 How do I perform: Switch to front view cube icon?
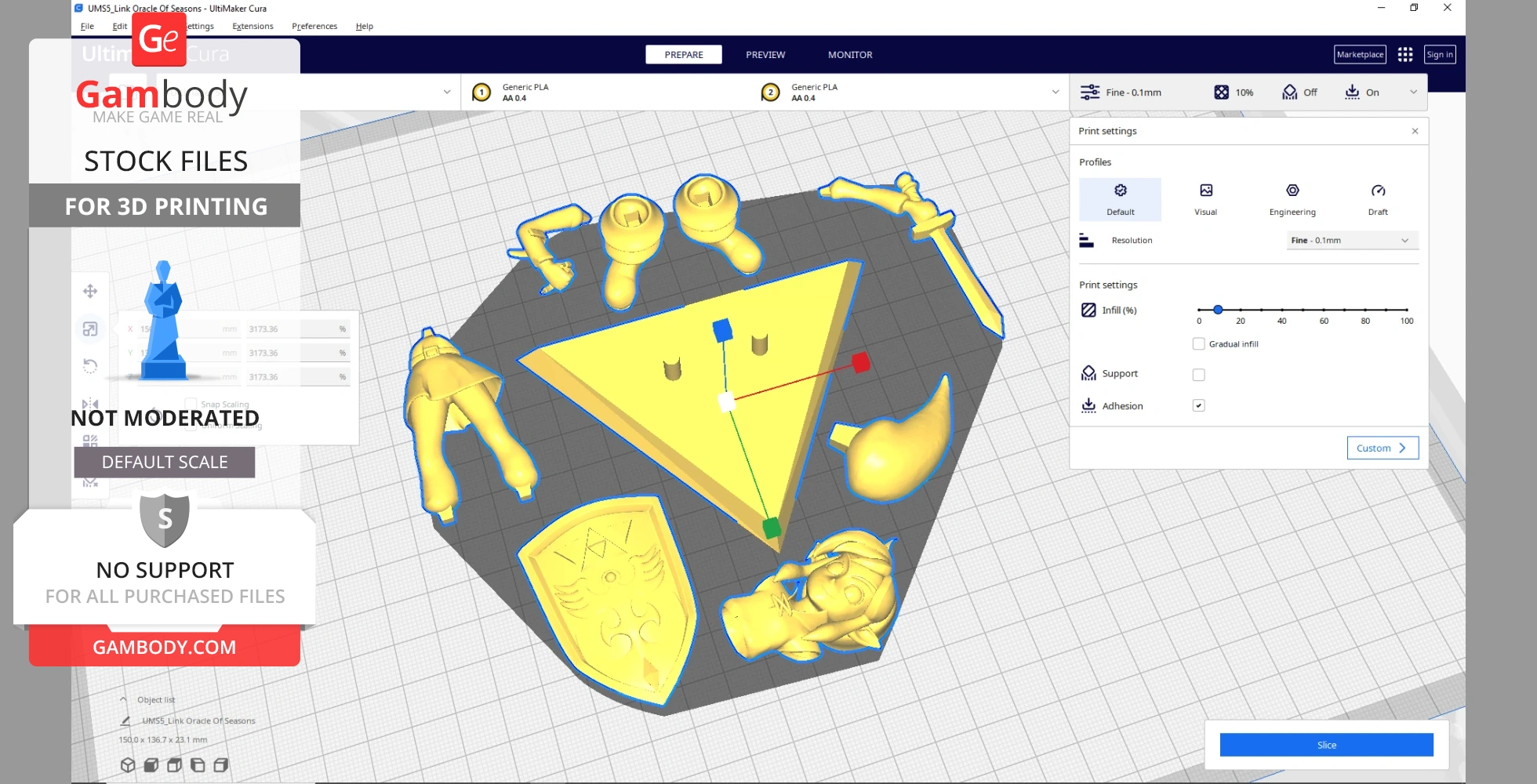click(151, 765)
